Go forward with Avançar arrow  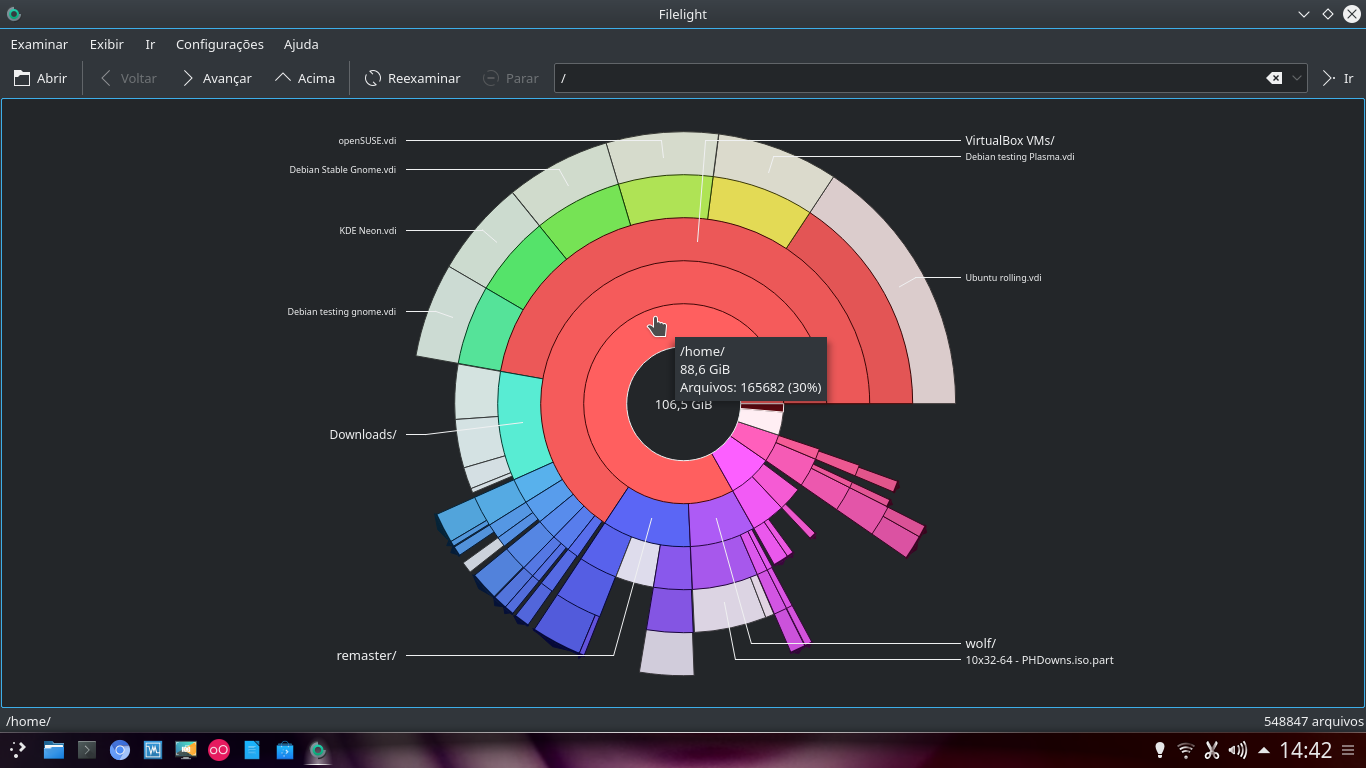[216, 78]
